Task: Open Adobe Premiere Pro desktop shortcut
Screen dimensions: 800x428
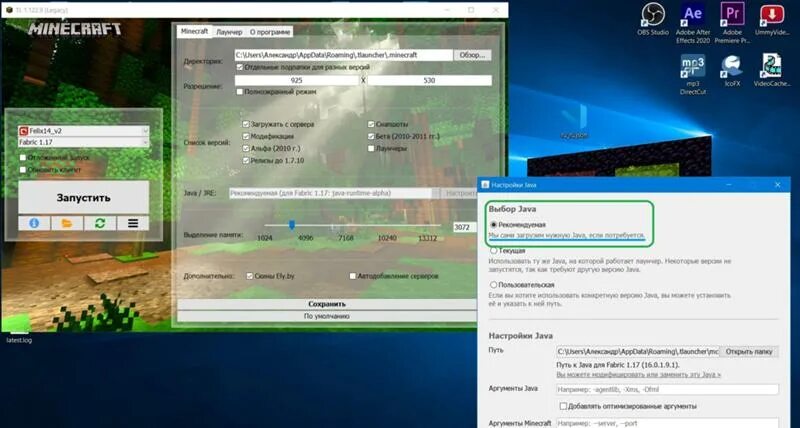Action: (732, 22)
